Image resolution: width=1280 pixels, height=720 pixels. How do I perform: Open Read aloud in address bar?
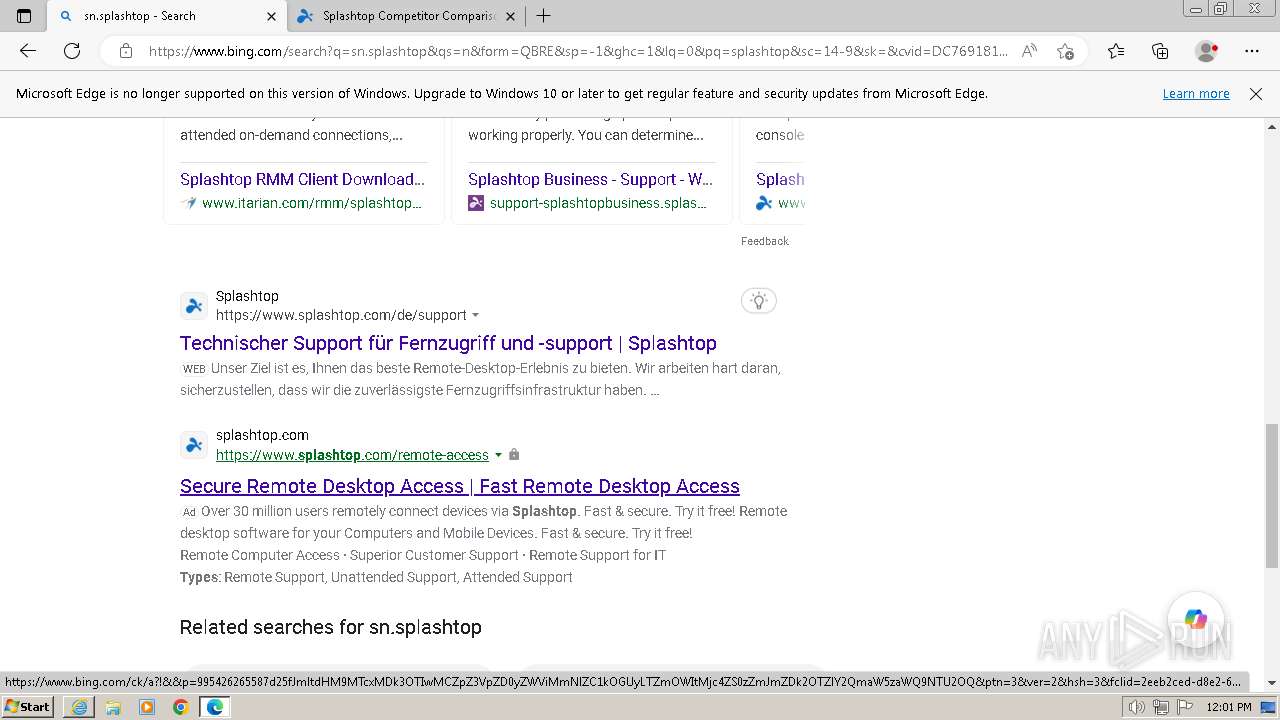pos(1029,51)
